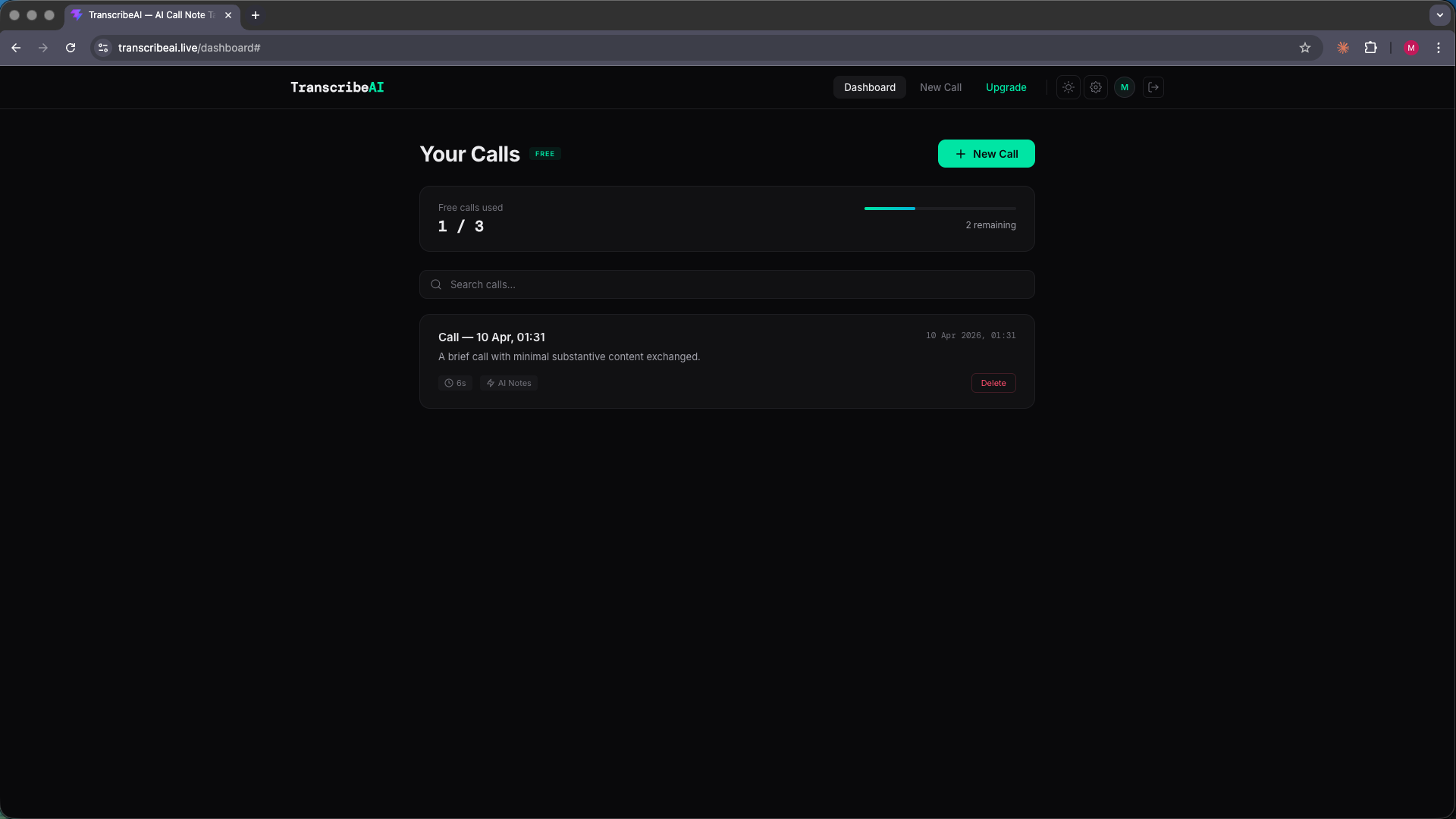
Task: Click the free calls usage progress bar
Action: 939,209
